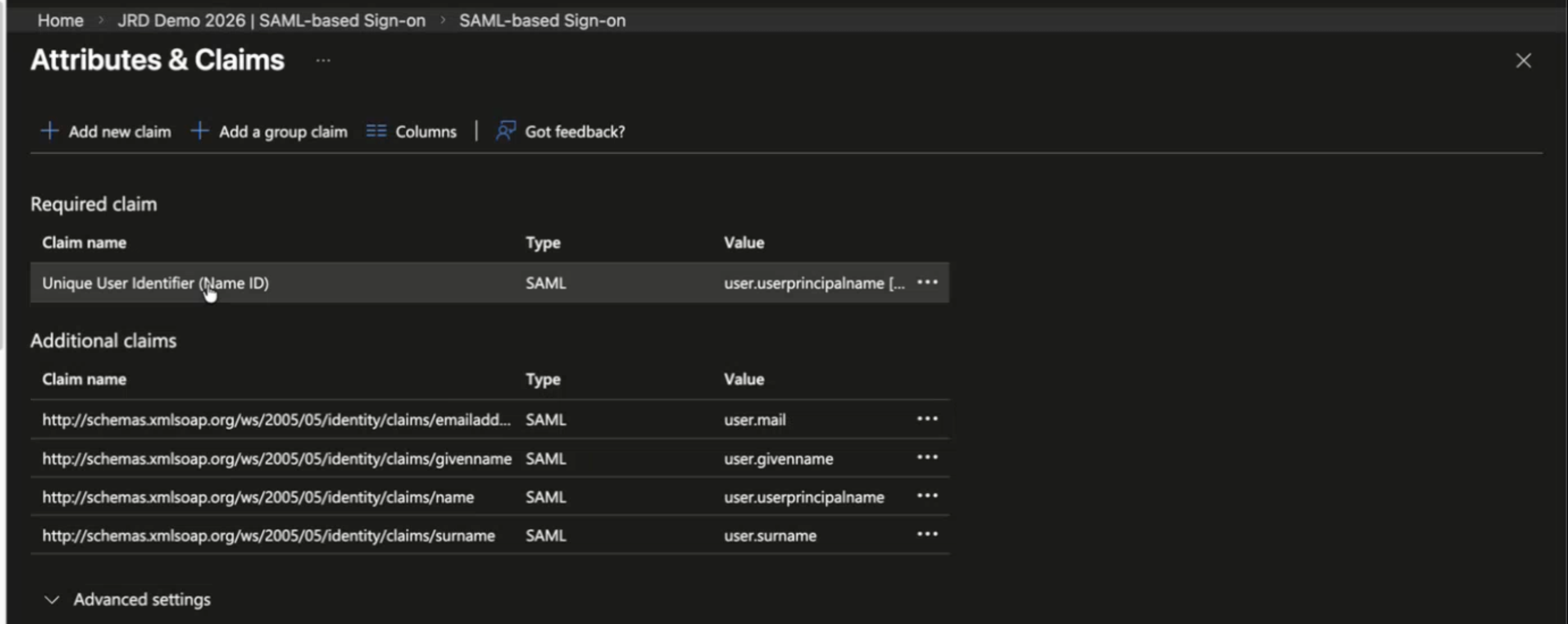Click the user.surname value cell

[x=770, y=535]
